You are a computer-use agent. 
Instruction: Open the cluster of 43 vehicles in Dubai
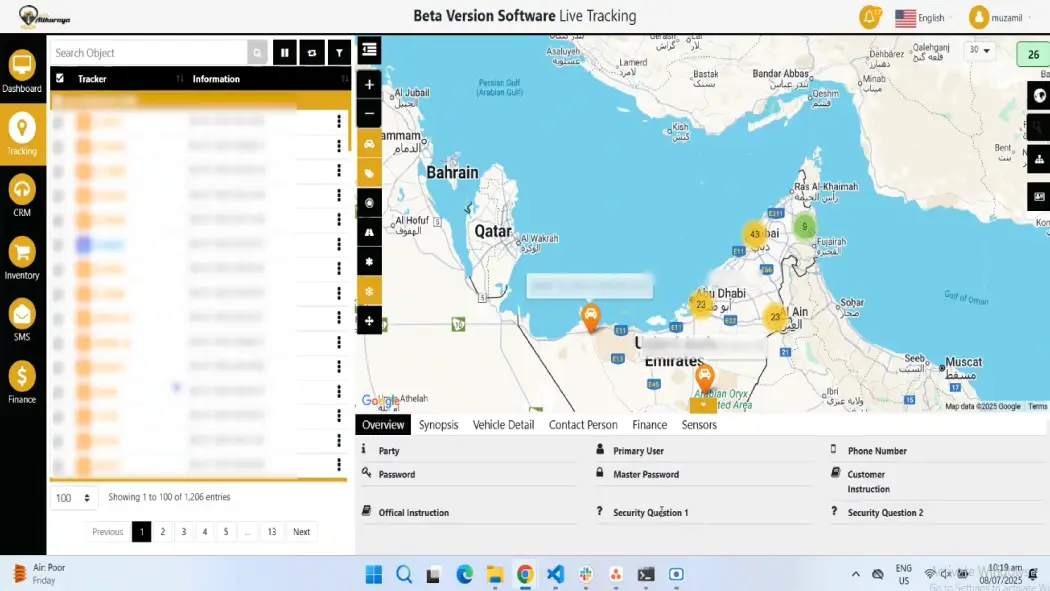[755, 234]
